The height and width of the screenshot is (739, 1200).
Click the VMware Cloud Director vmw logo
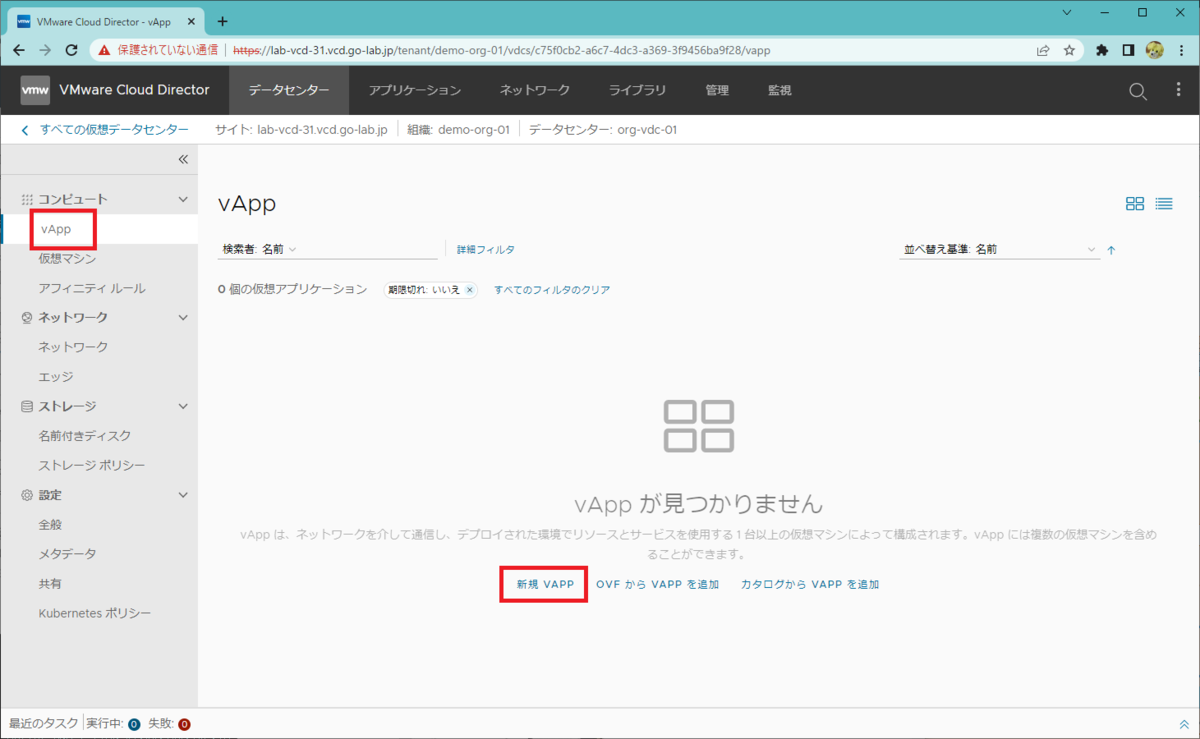[x=35, y=90]
